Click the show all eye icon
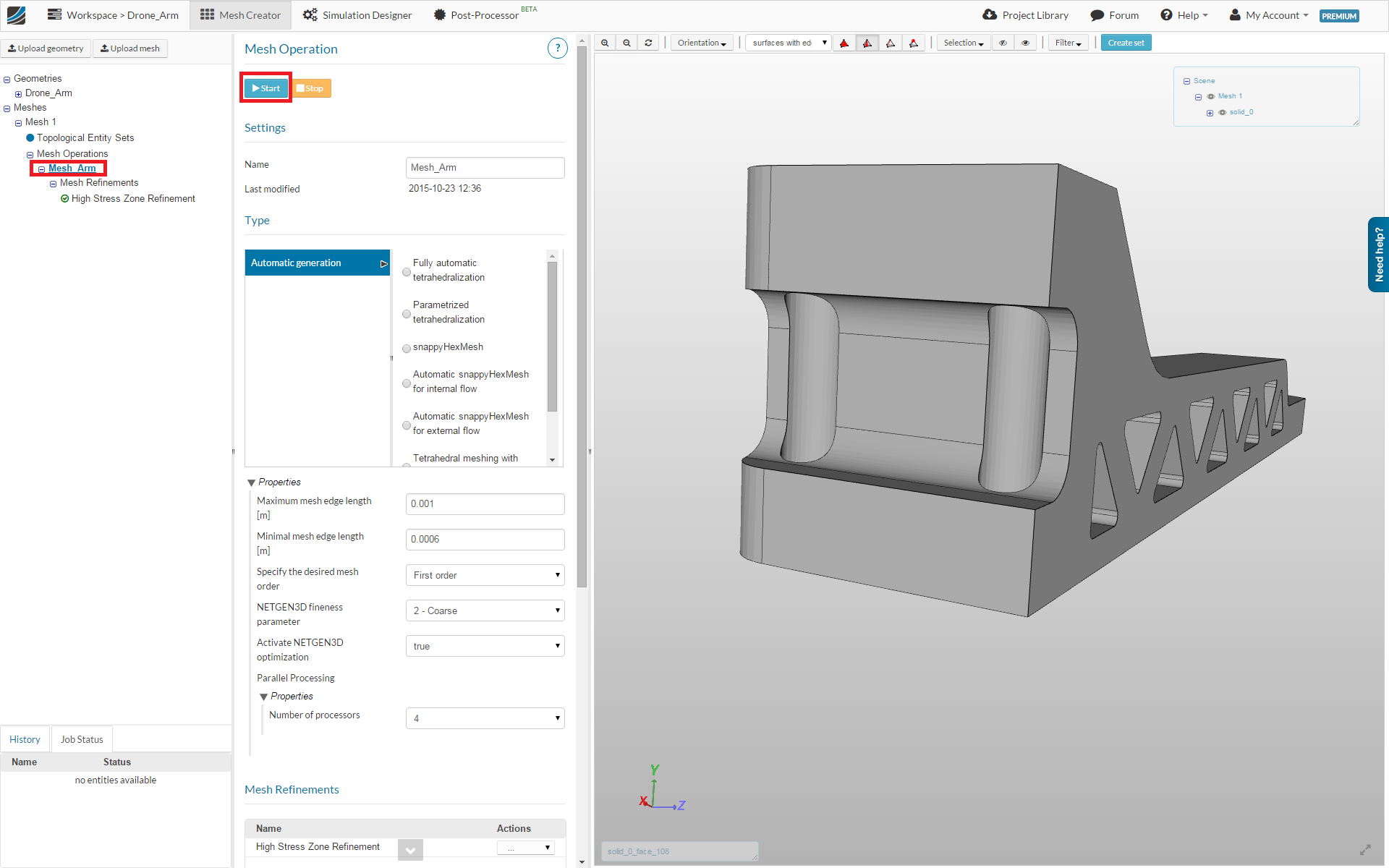Image resolution: width=1389 pixels, height=868 pixels. [1025, 43]
